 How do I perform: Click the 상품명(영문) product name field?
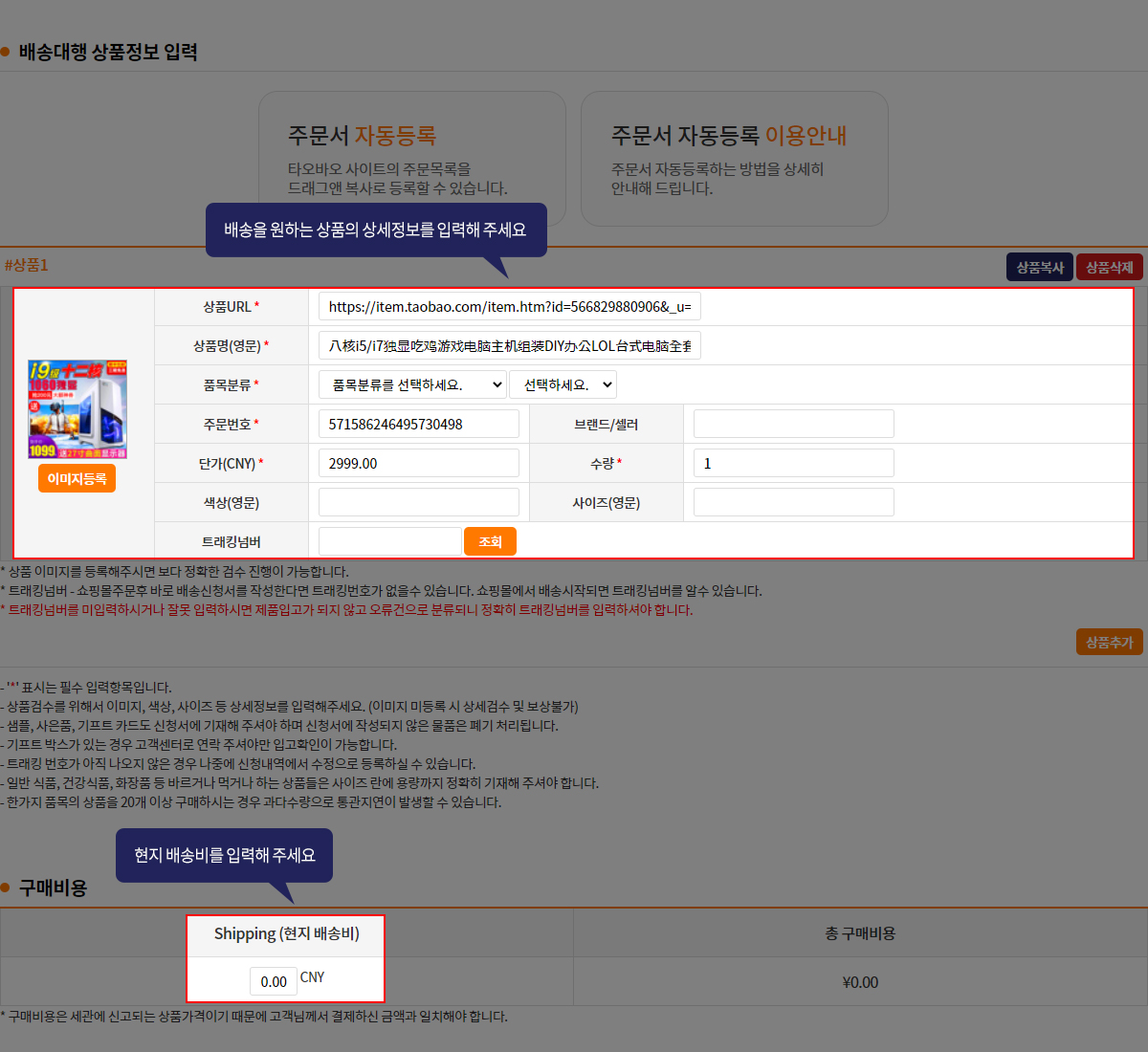pyautogui.click(x=509, y=345)
